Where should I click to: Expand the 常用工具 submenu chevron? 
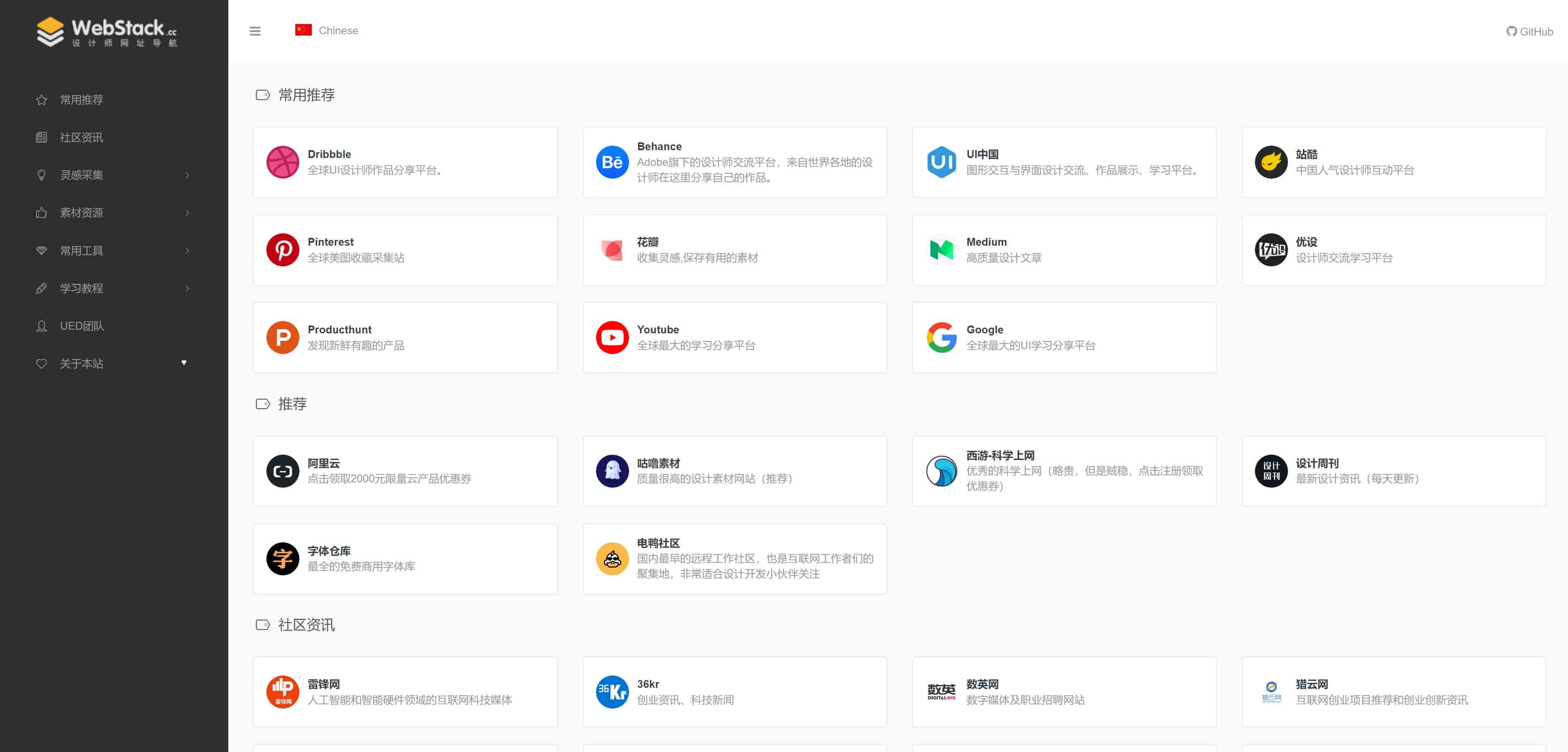coord(187,251)
